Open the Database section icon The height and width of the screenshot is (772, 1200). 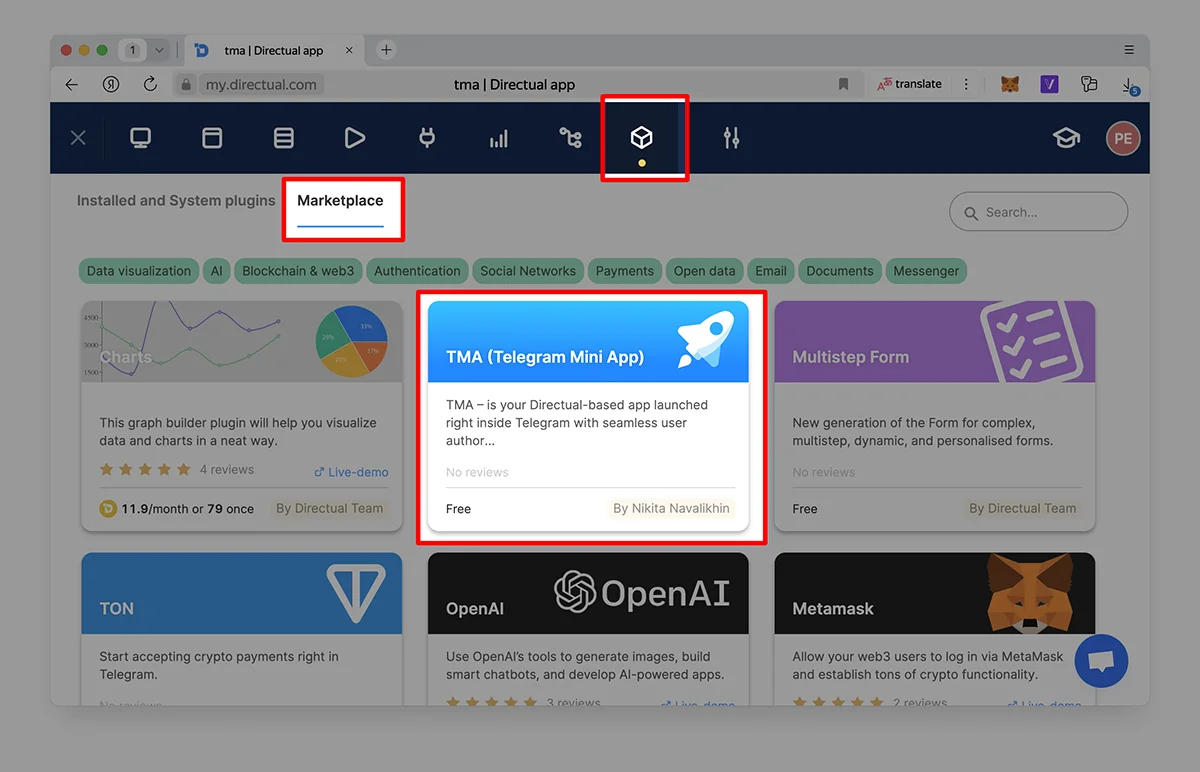pyautogui.click(x=284, y=138)
